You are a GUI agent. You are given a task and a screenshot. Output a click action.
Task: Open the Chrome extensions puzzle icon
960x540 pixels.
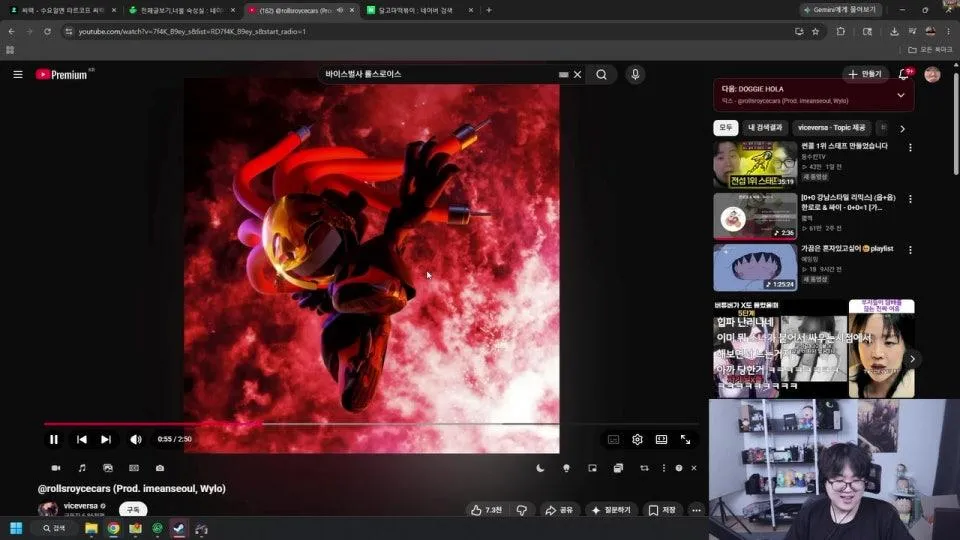pyautogui.click(x=841, y=31)
